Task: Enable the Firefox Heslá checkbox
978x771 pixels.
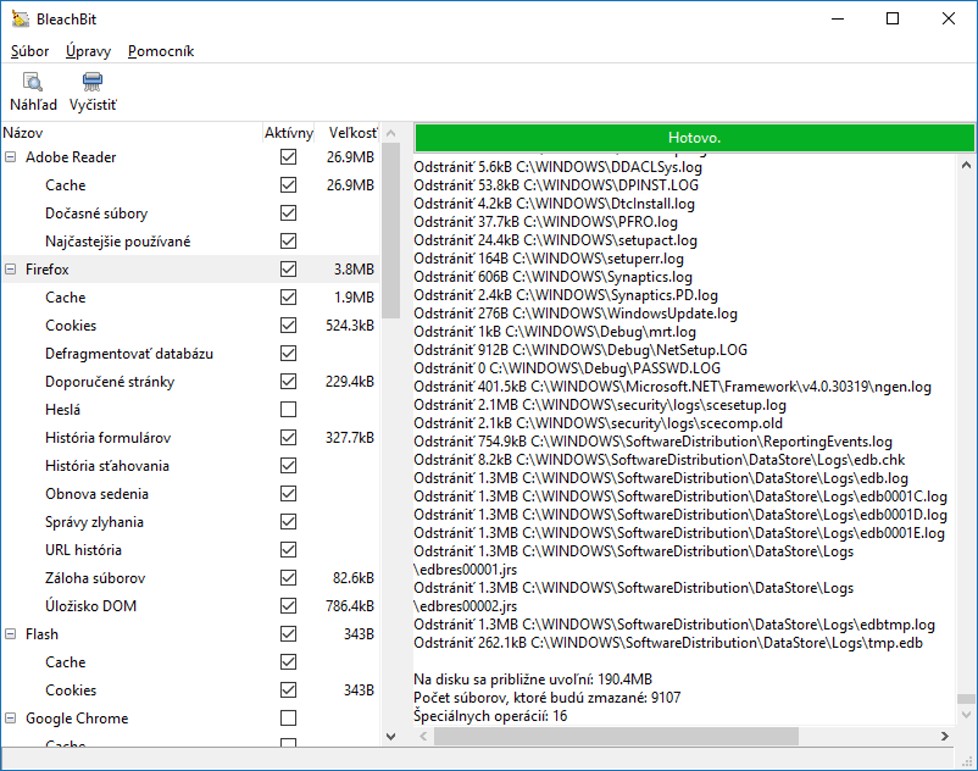Action: (x=289, y=410)
